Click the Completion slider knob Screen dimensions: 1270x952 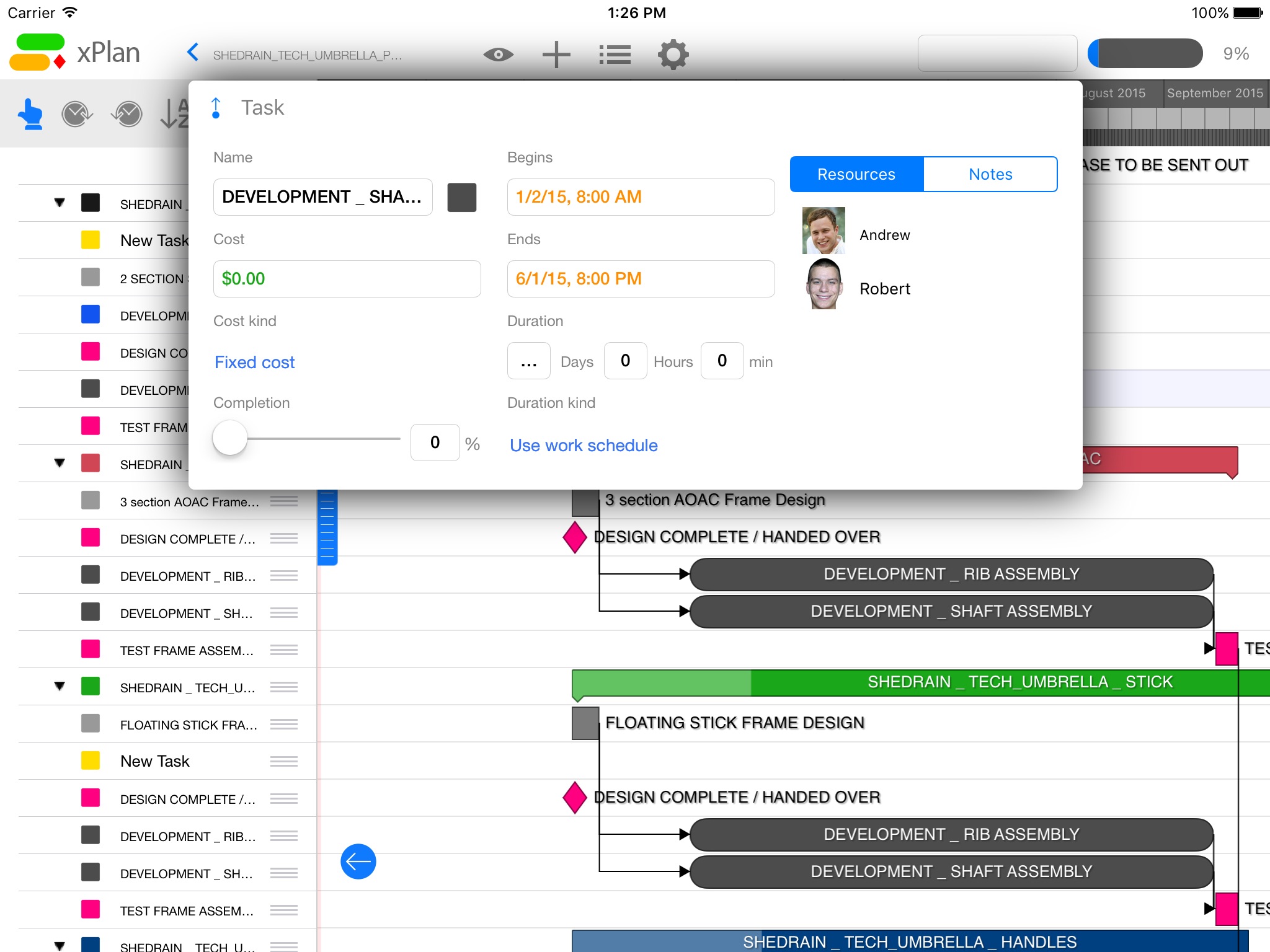(x=230, y=438)
